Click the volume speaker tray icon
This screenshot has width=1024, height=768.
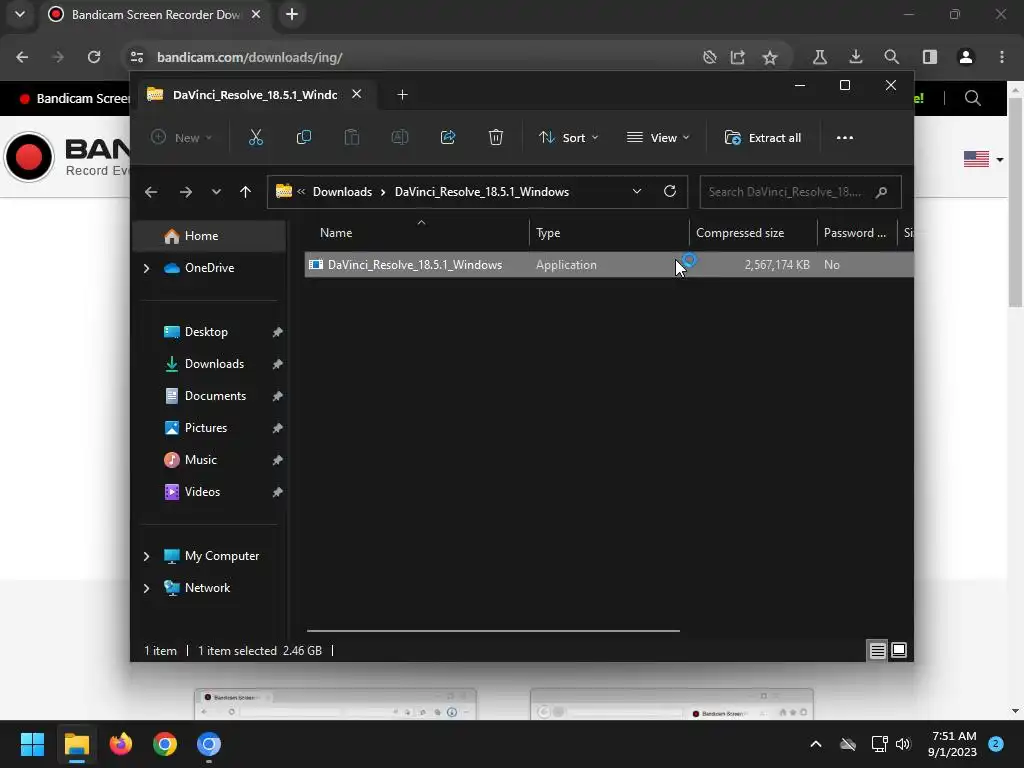(x=903, y=744)
